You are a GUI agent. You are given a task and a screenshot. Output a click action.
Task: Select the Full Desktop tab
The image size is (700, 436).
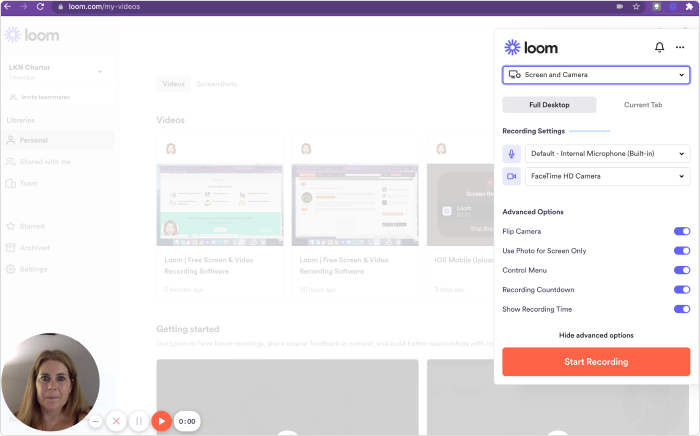tap(549, 105)
